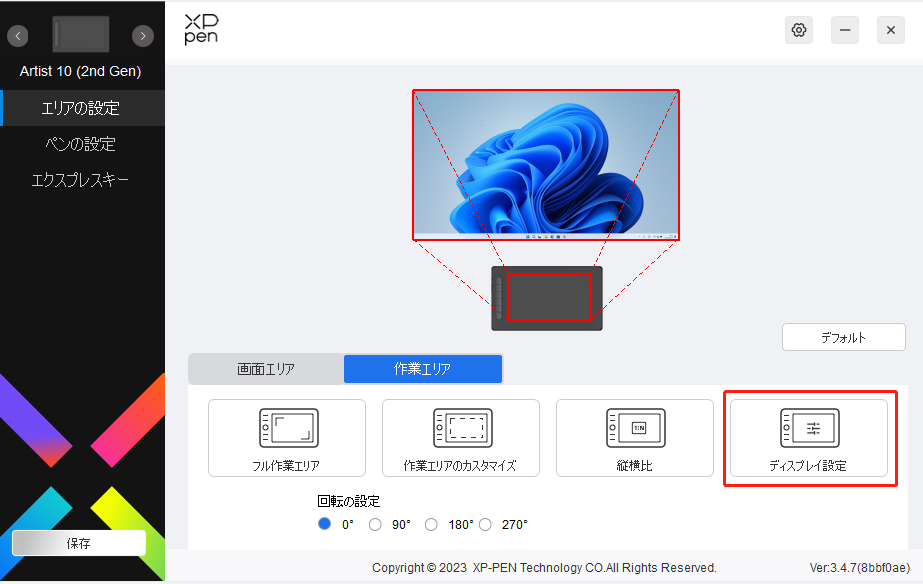This screenshot has width=923, height=584.
Task: Set rotation to 270°
Action: click(x=485, y=524)
